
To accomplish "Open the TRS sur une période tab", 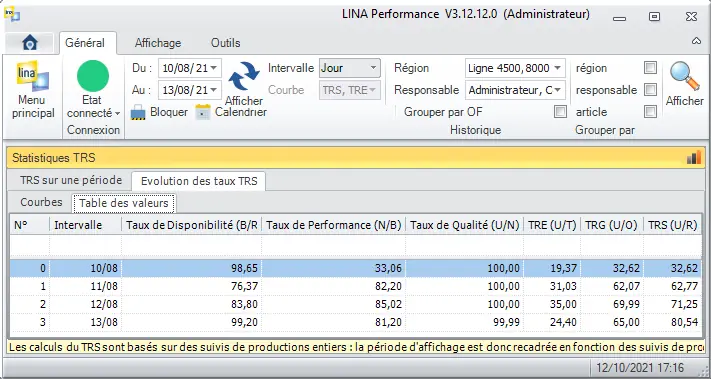I will 71,180.
